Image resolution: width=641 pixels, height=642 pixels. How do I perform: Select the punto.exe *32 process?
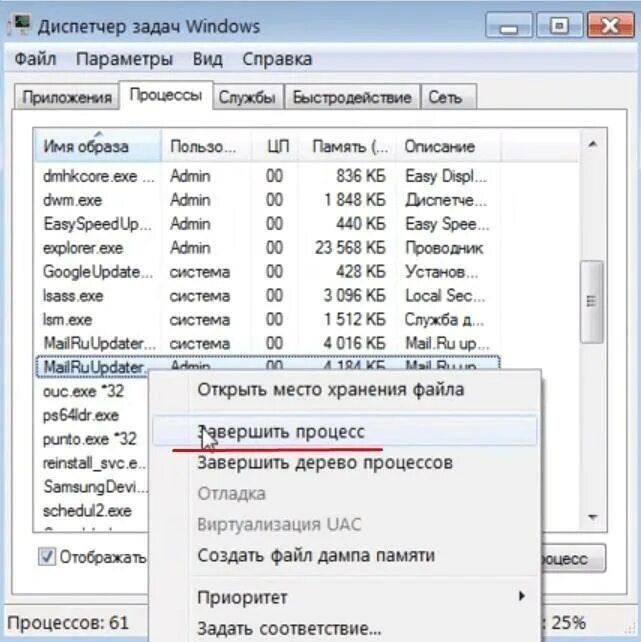click(92, 439)
